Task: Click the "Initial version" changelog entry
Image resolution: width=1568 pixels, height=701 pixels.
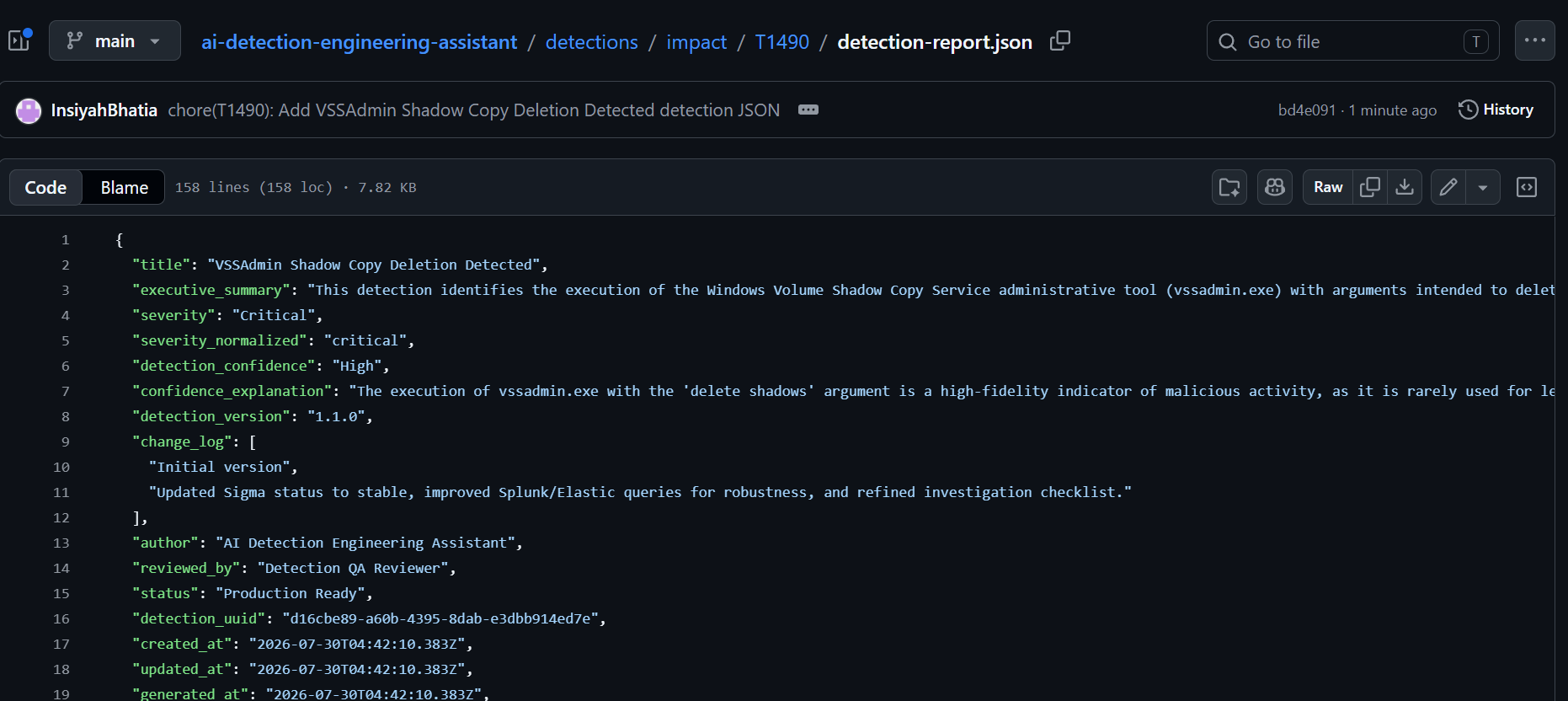Action: (219, 467)
